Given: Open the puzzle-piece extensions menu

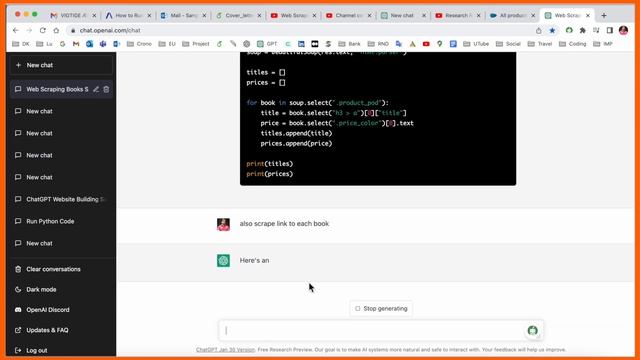Looking at the screenshot, I should coord(582,31).
